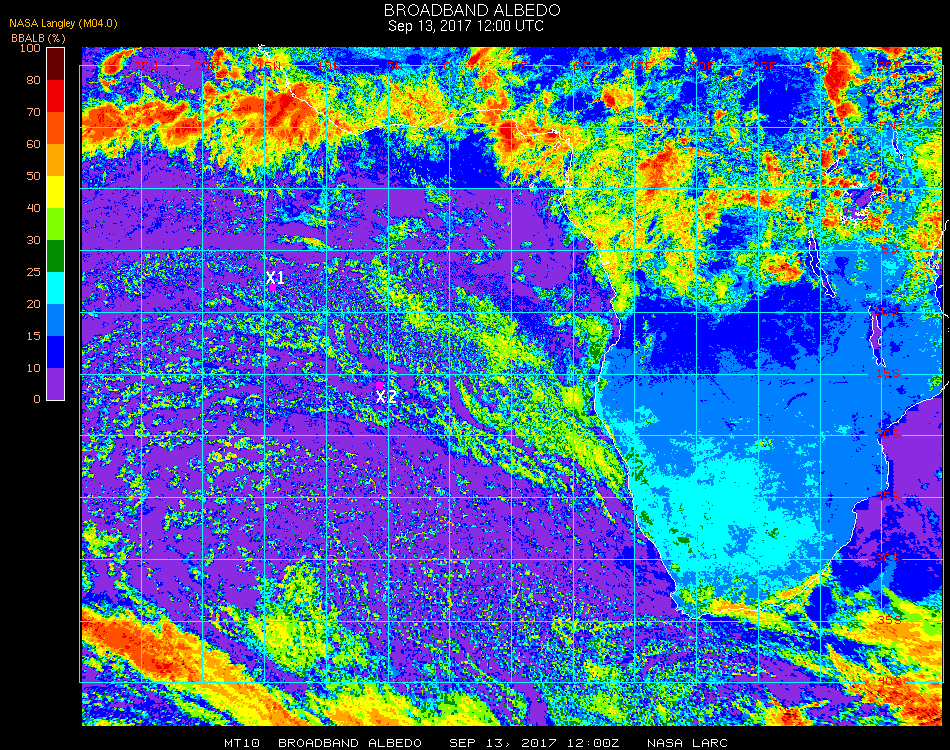
Task: Click the red 70-80 colorbar segment
Action: [x=55, y=96]
